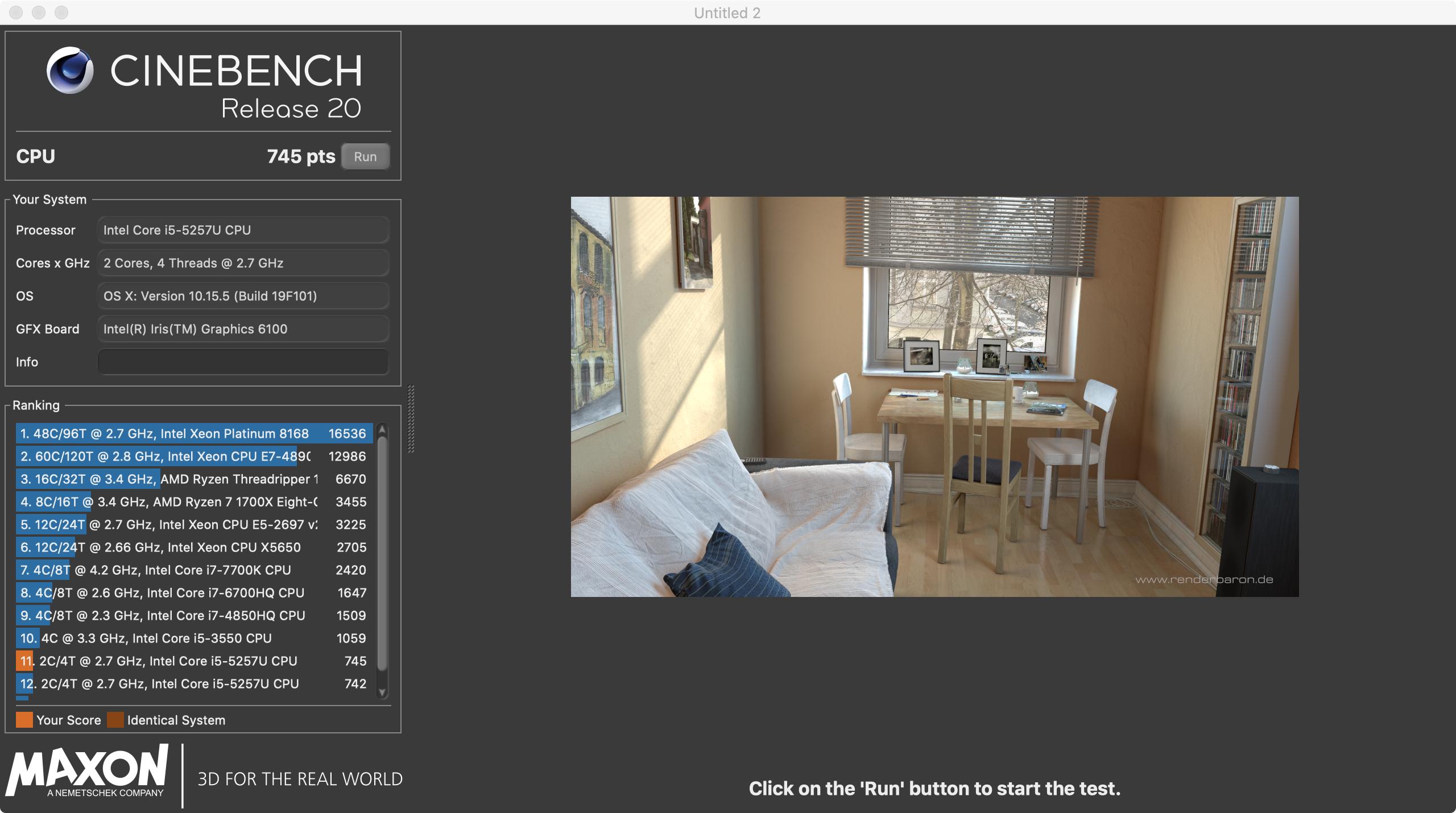
Task: Click the brown Identical System legend swatch
Action: (115, 720)
